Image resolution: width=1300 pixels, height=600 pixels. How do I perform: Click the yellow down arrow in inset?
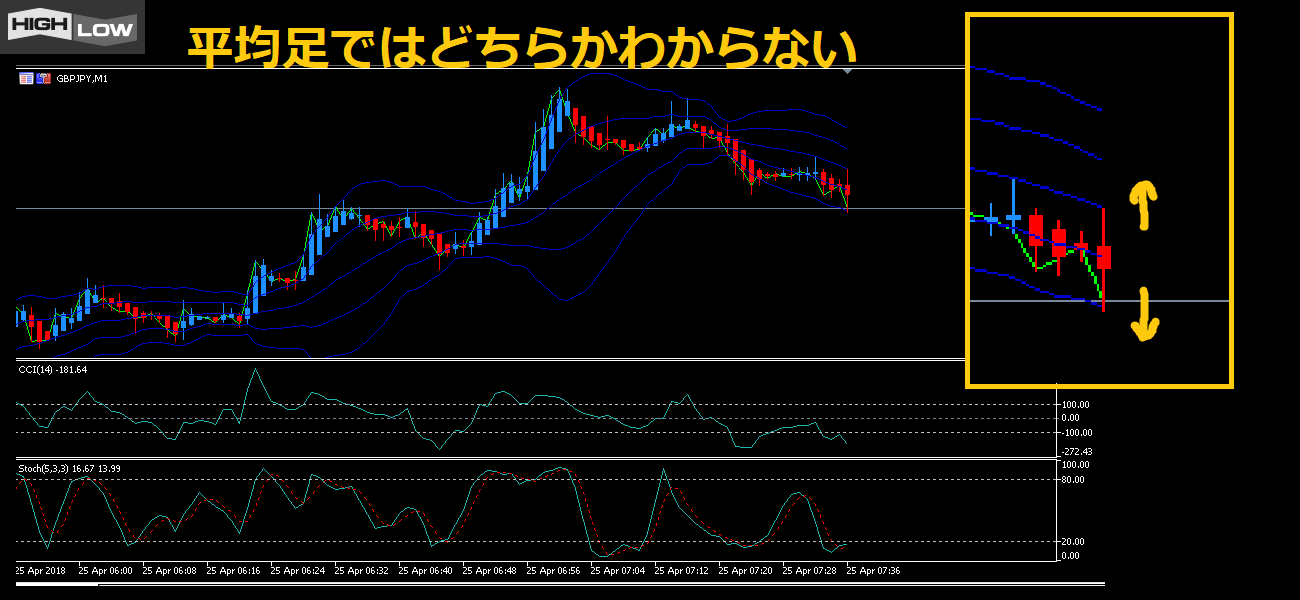(1143, 315)
